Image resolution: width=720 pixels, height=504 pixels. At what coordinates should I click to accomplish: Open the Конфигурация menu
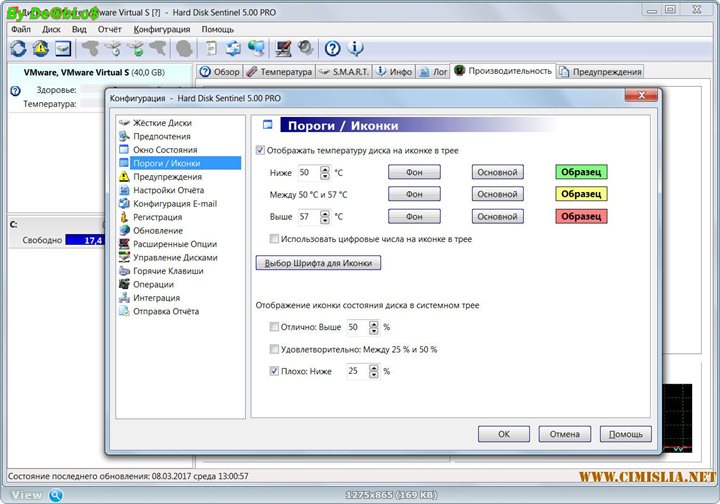pos(161,29)
